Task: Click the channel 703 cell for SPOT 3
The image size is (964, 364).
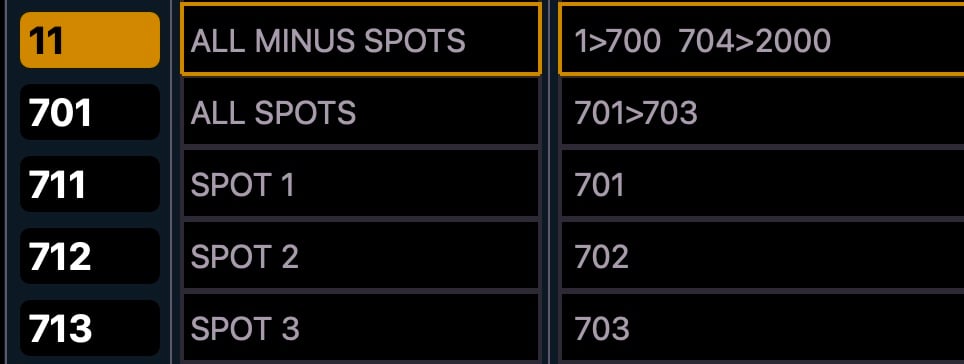Action: [762, 328]
